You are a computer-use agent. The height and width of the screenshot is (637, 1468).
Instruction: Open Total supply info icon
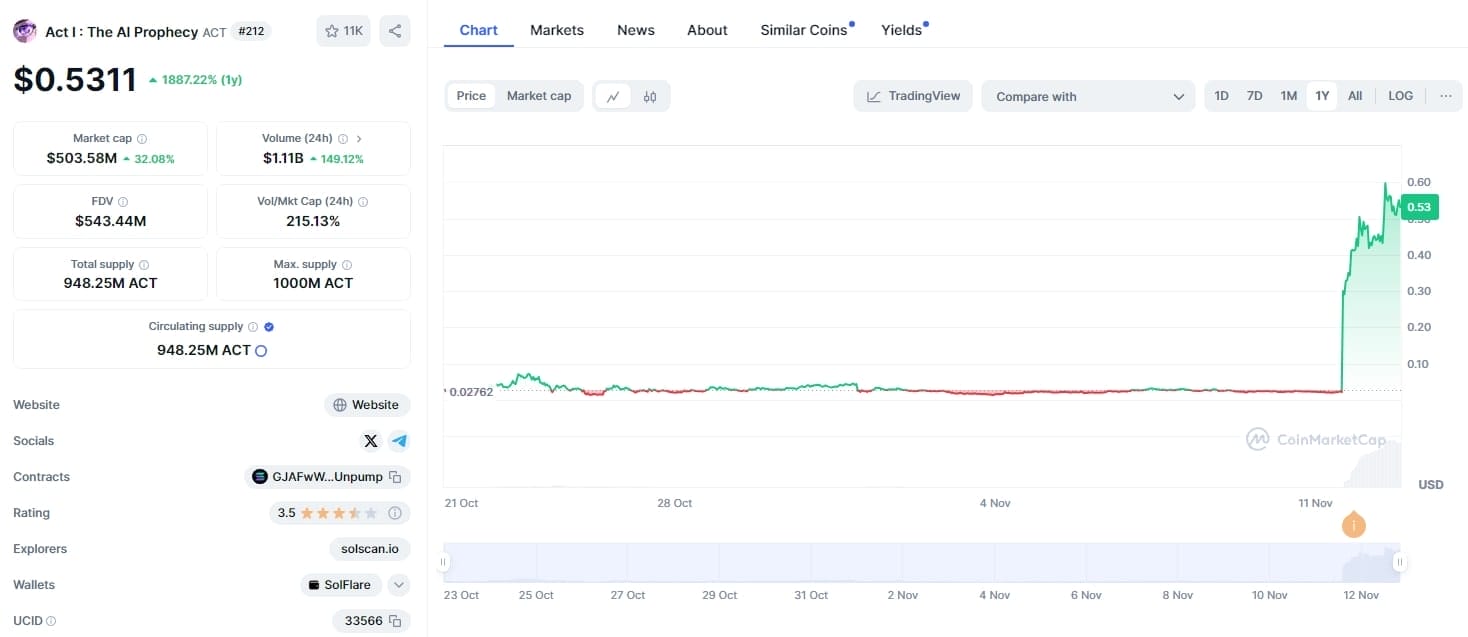pos(144,265)
